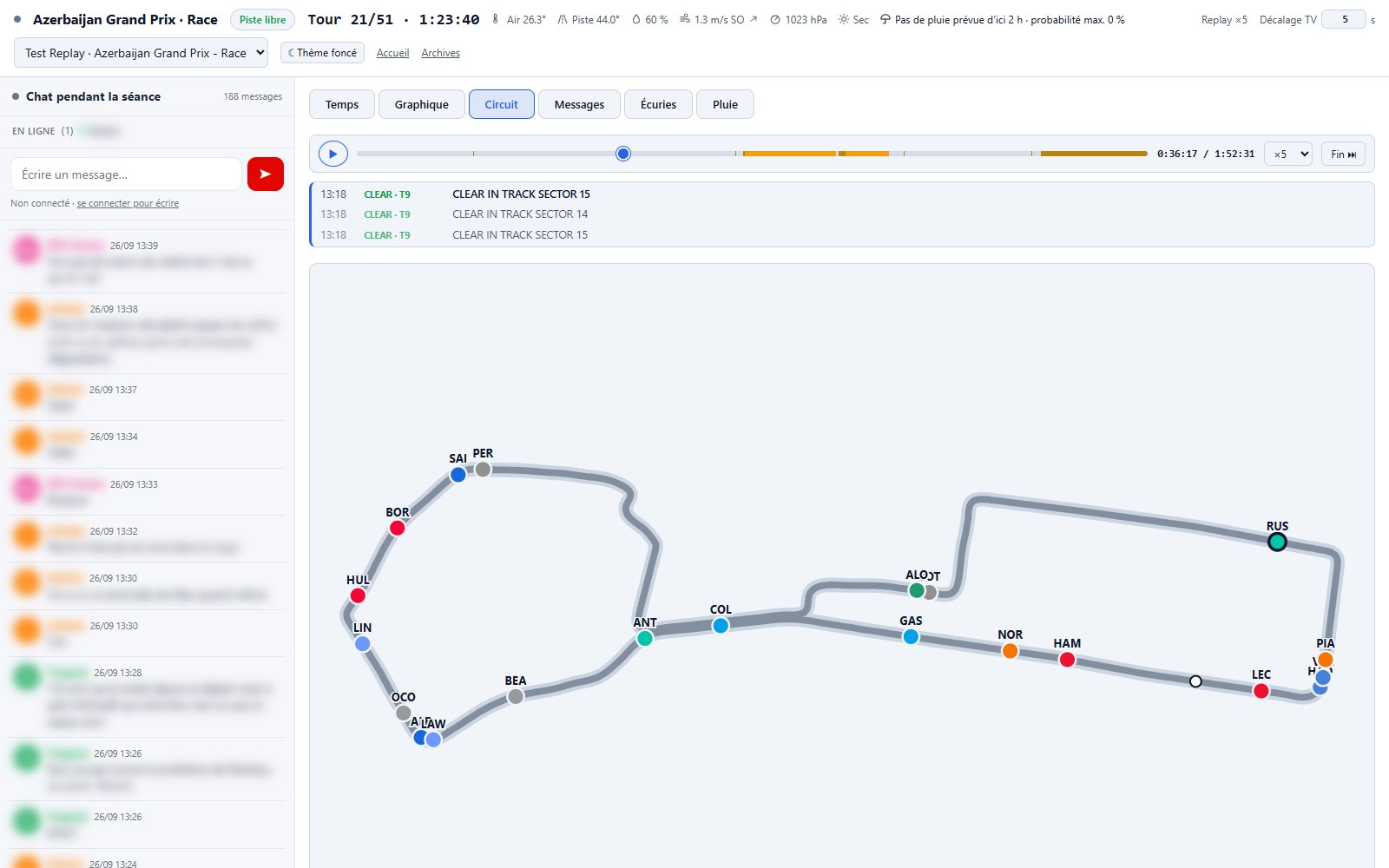Click the replay timeline position handle
Viewport: 1389px width, 868px height.
pyautogui.click(x=623, y=154)
